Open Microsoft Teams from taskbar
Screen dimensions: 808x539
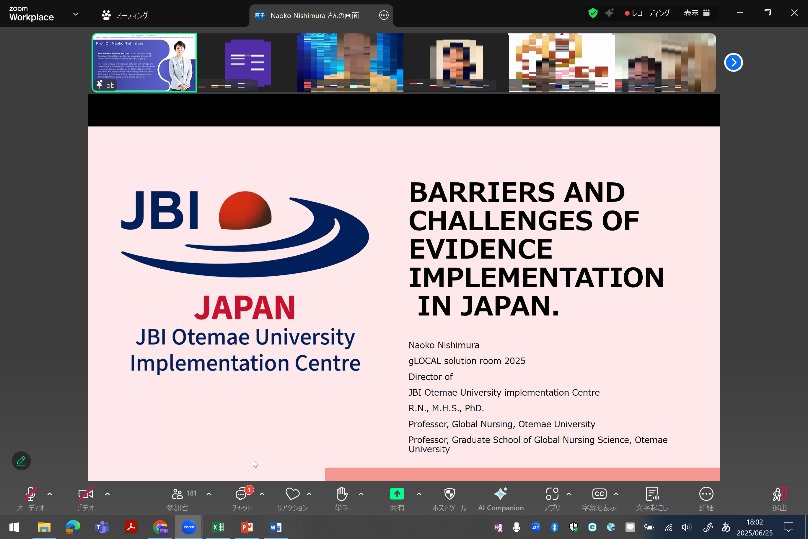click(102, 527)
